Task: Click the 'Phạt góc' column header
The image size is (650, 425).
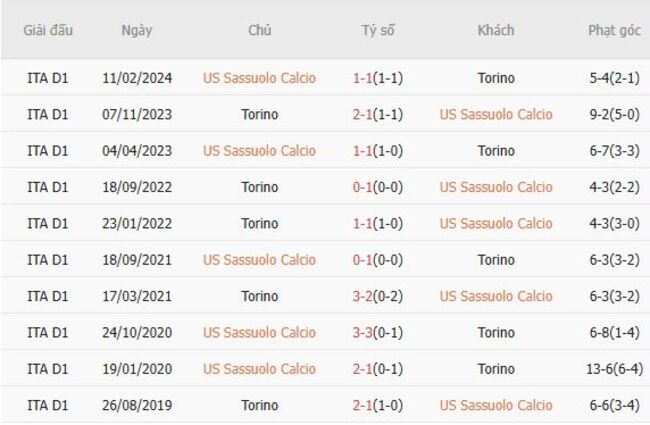Action: pyautogui.click(x=615, y=30)
